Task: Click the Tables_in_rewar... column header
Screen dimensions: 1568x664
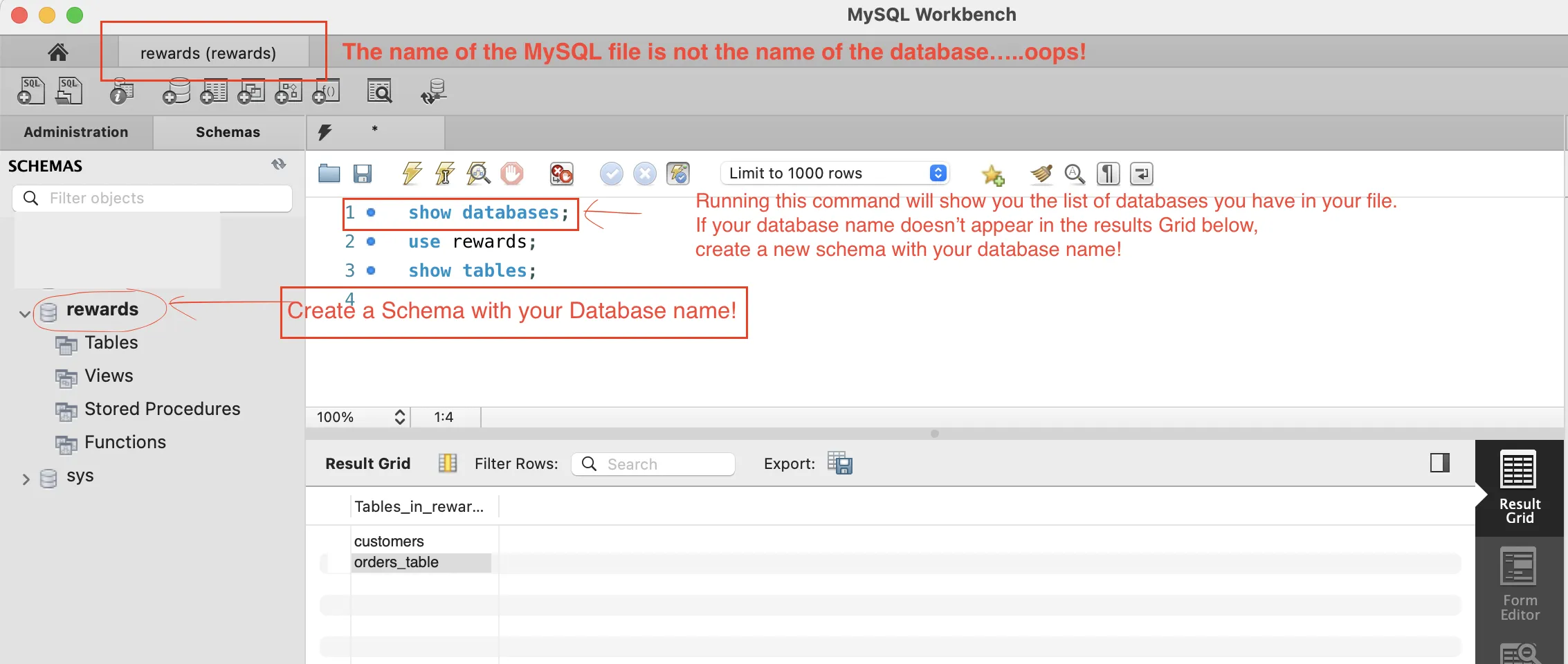Action: pyautogui.click(x=424, y=506)
